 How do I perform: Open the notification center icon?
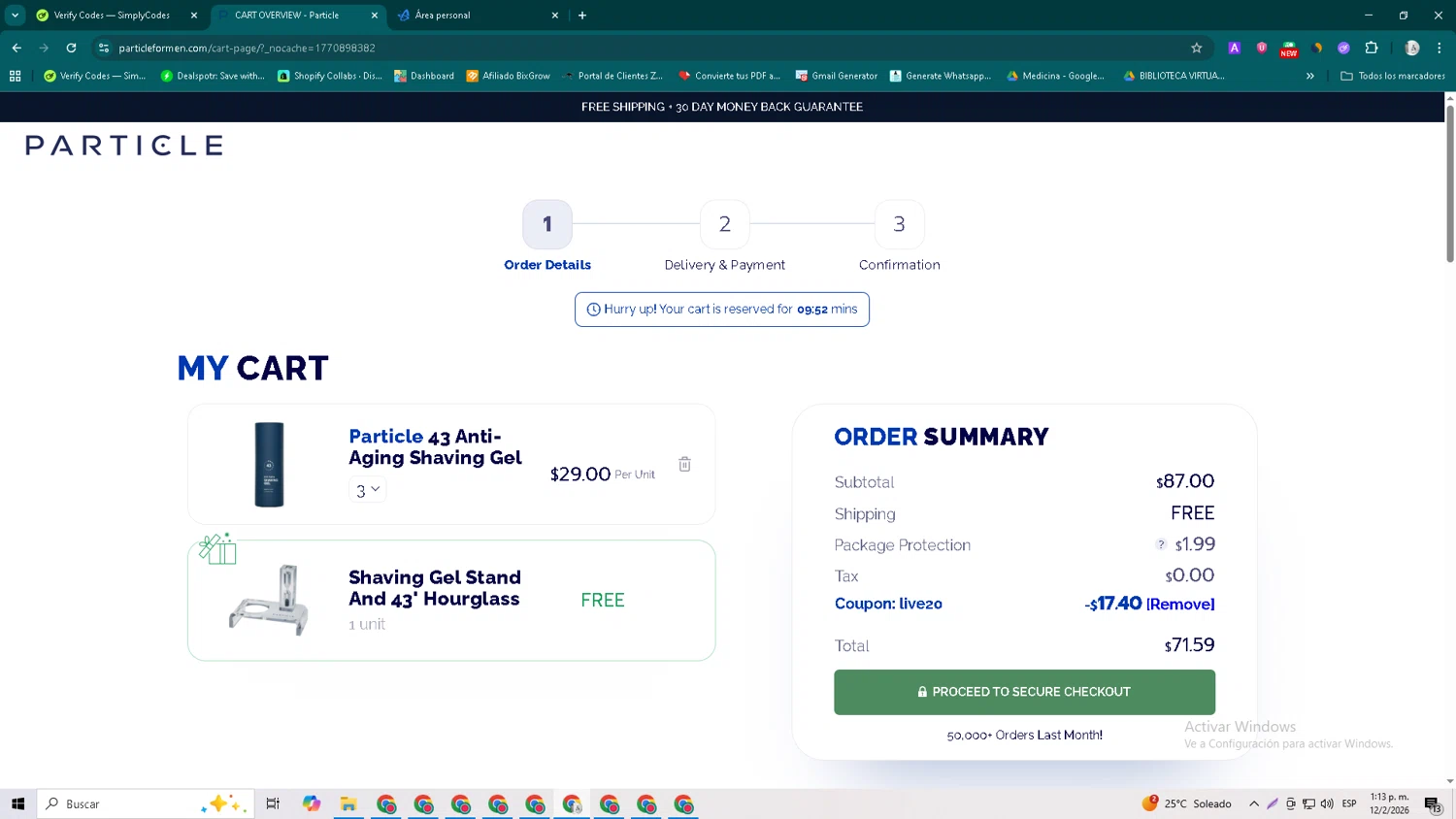(1433, 804)
